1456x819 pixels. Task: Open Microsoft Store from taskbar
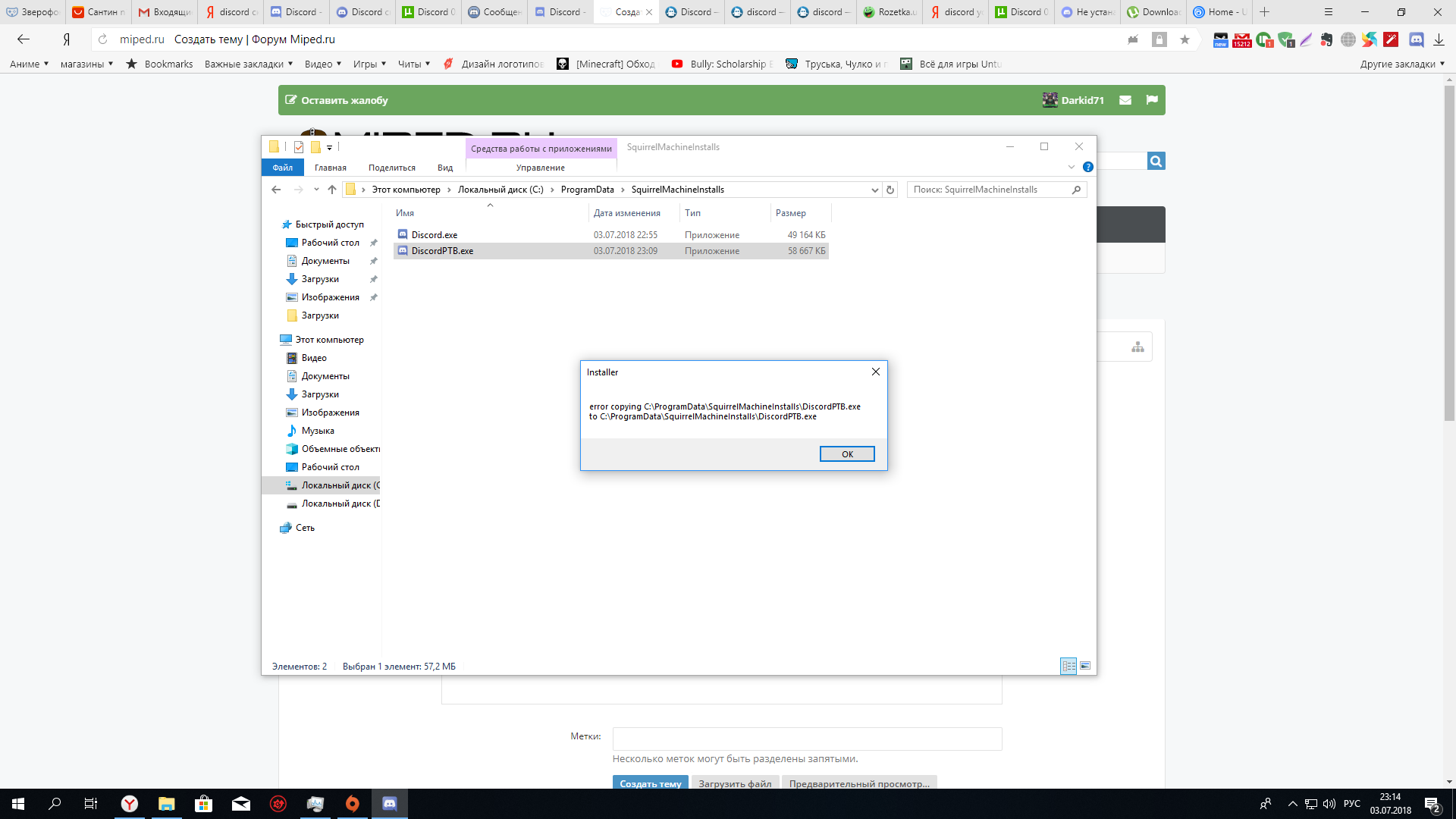pyautogui.click(x=203, y=804)
